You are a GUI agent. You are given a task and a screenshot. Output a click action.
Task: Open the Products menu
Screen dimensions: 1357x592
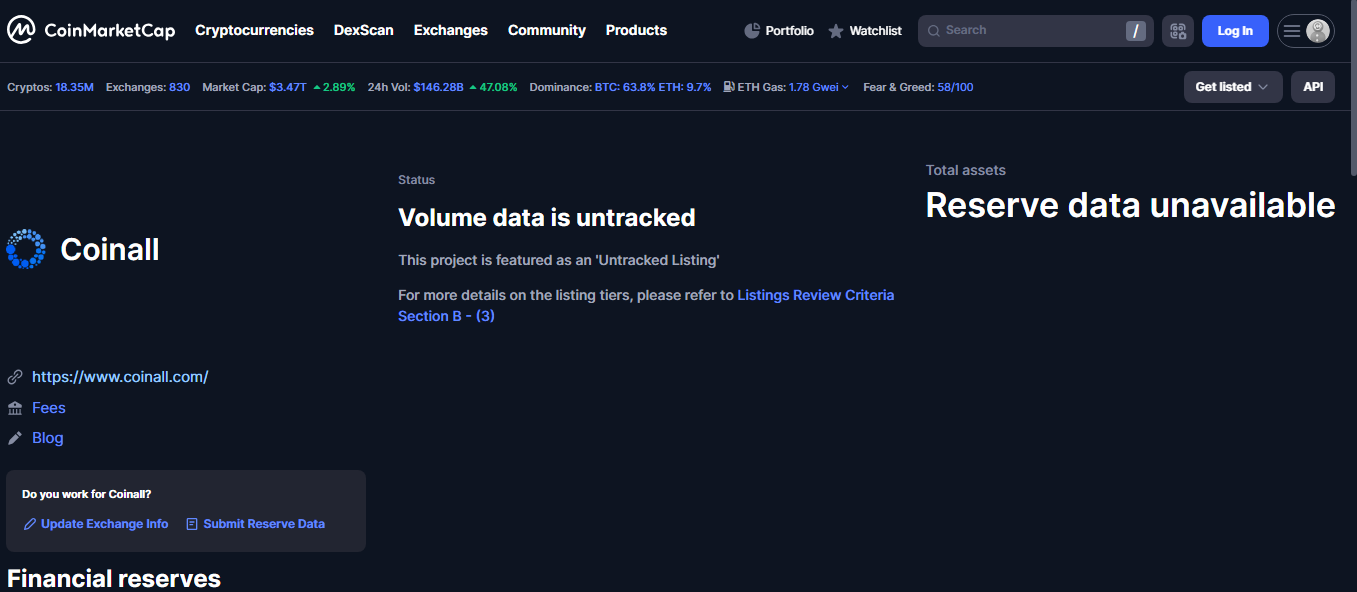pyautogui.click(x=636, y=30)
